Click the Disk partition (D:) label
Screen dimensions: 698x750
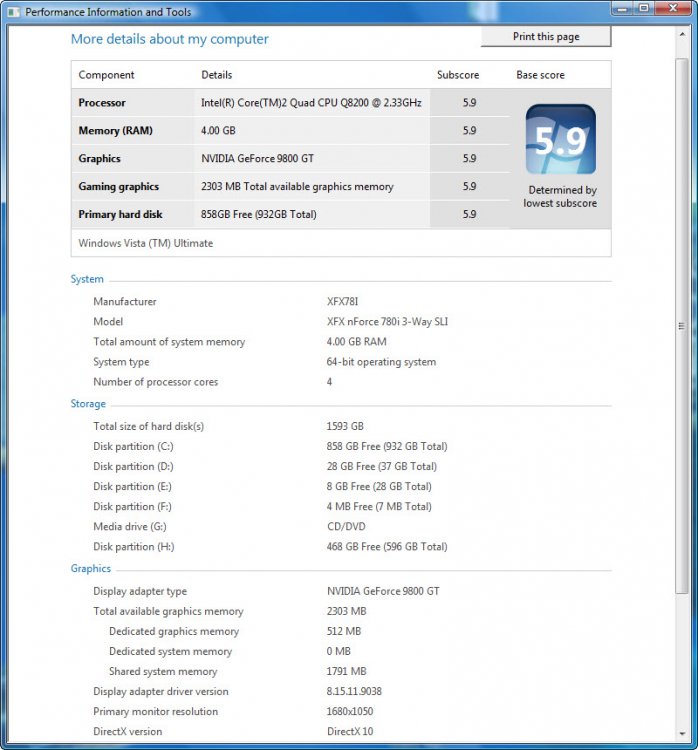pyautogui.click(x=133, y=466)
